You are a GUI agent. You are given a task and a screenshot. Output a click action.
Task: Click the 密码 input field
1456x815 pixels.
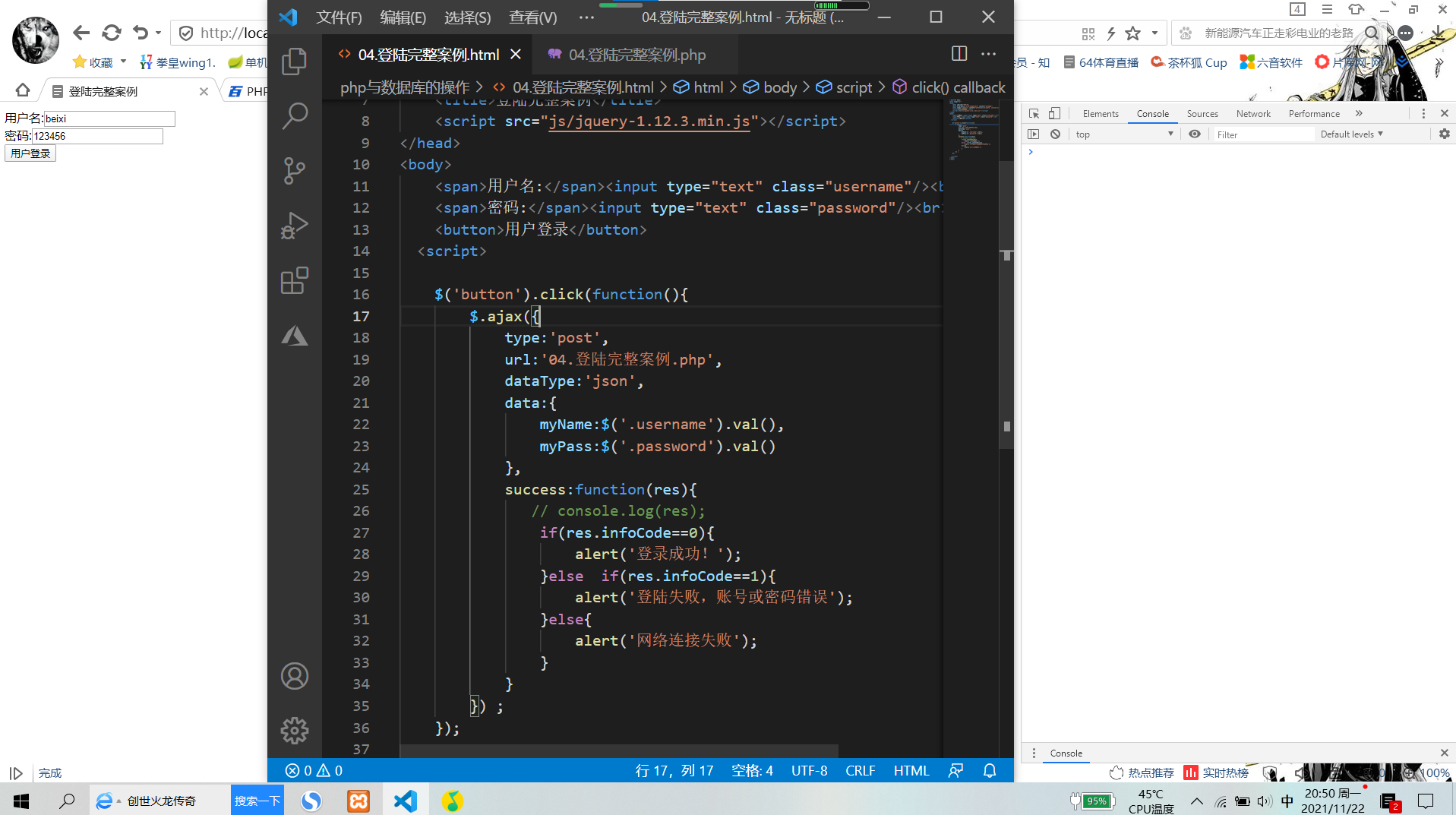tap(97, 136)
